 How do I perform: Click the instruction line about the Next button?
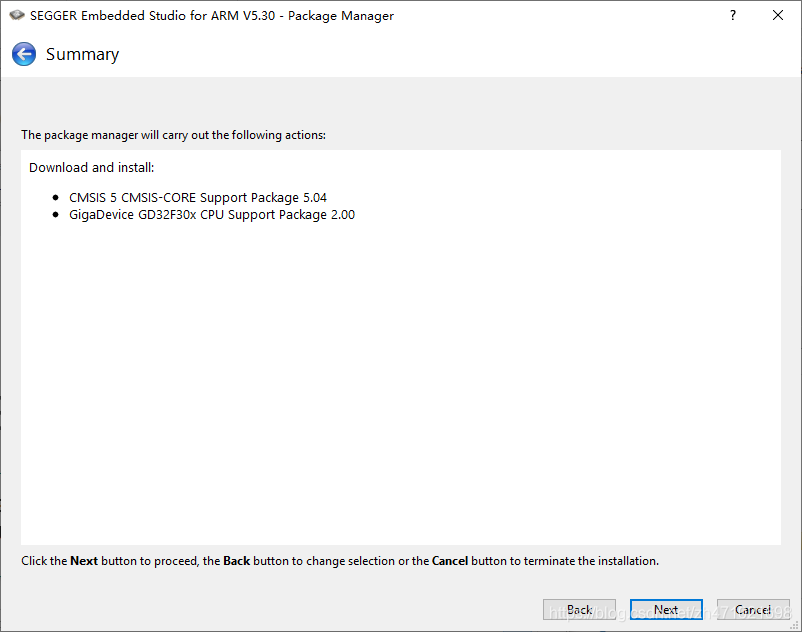[x=340, y=561]
